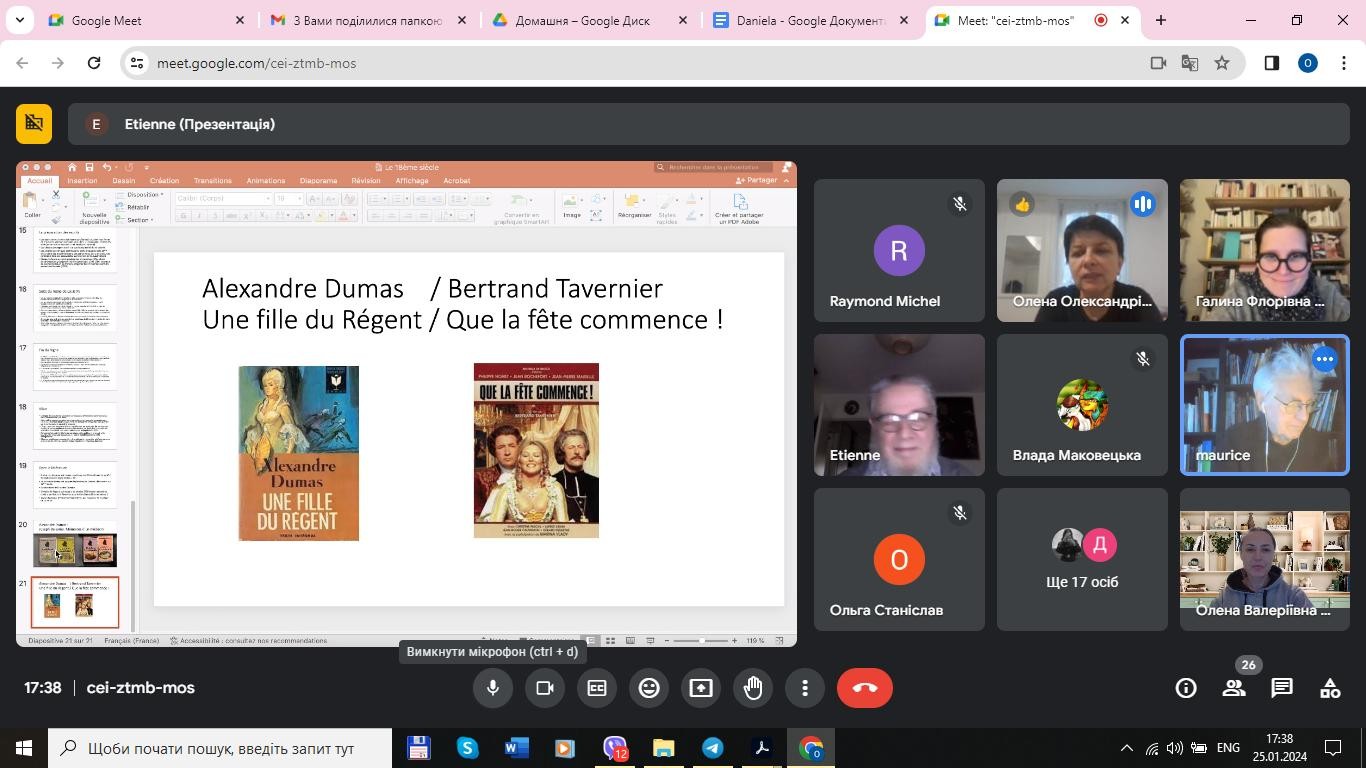Click the raise hand icon
This screenshot has width=1366, height=768.
[753, 688]
